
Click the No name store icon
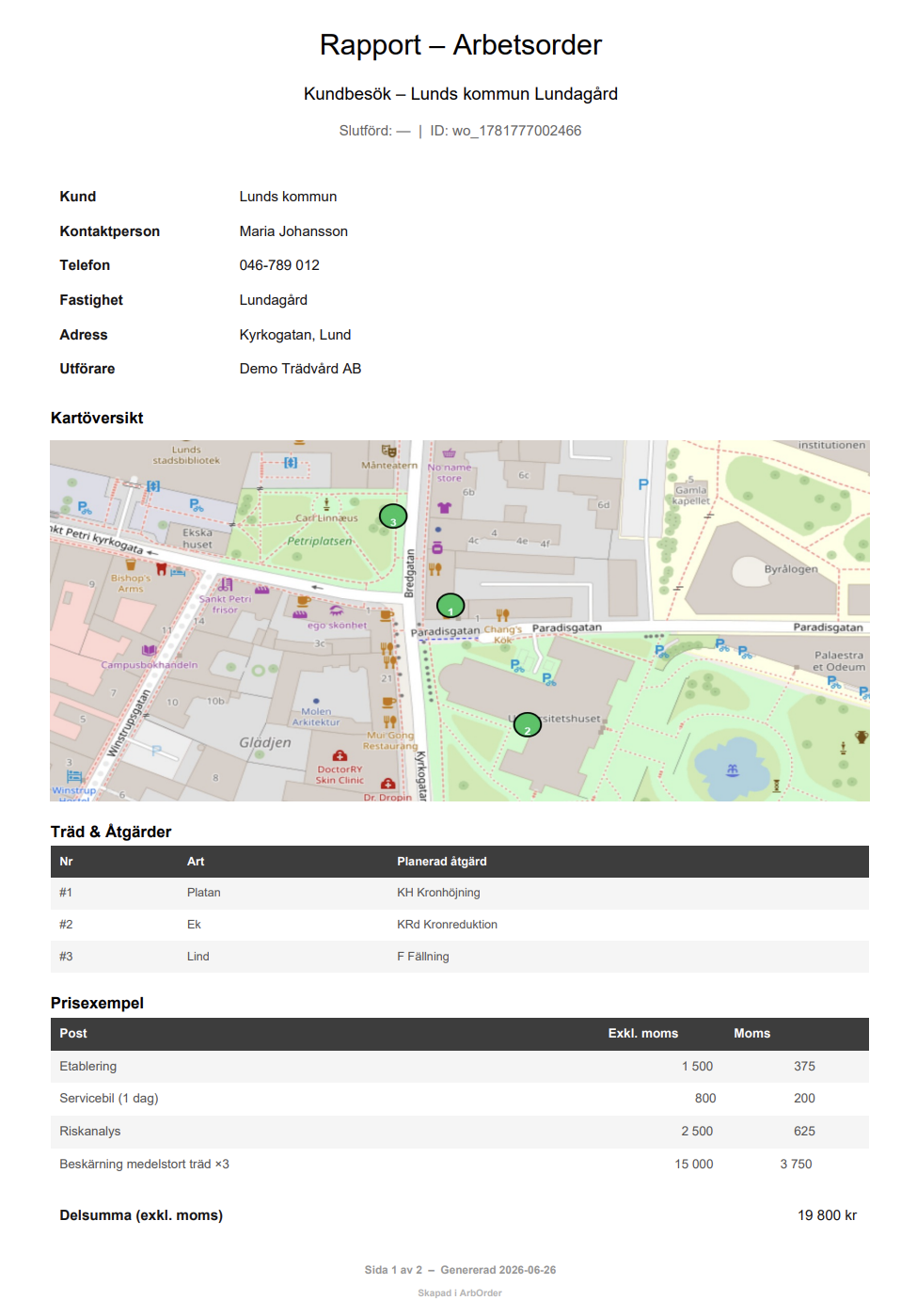pyautogui.click(x=450, y=452)
